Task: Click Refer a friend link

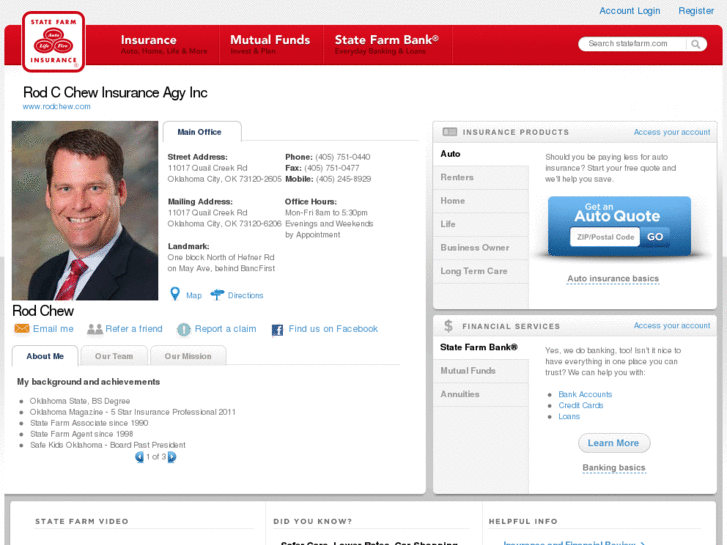Action: [134, 329]
